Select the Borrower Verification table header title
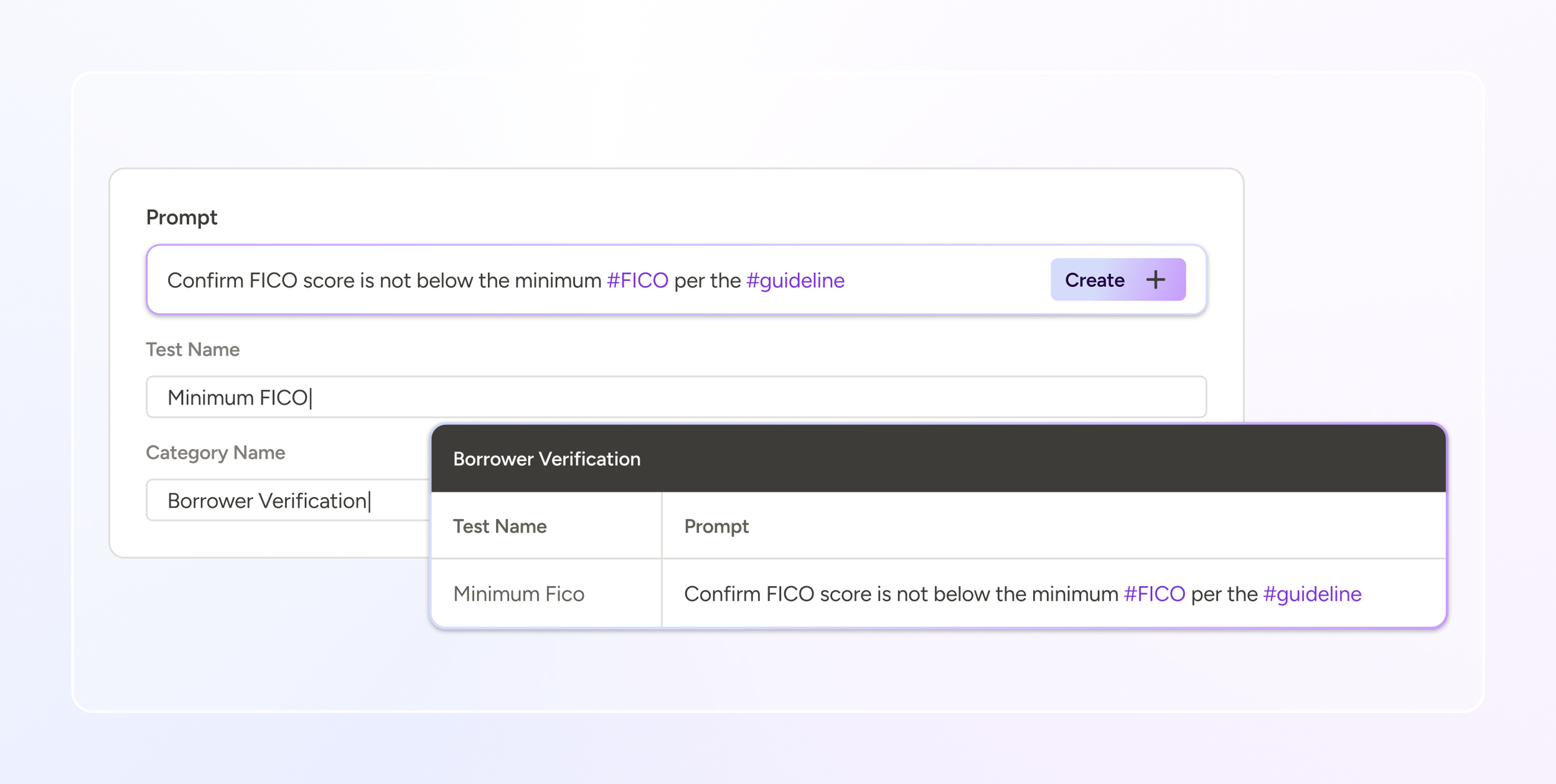 [546, 459]
